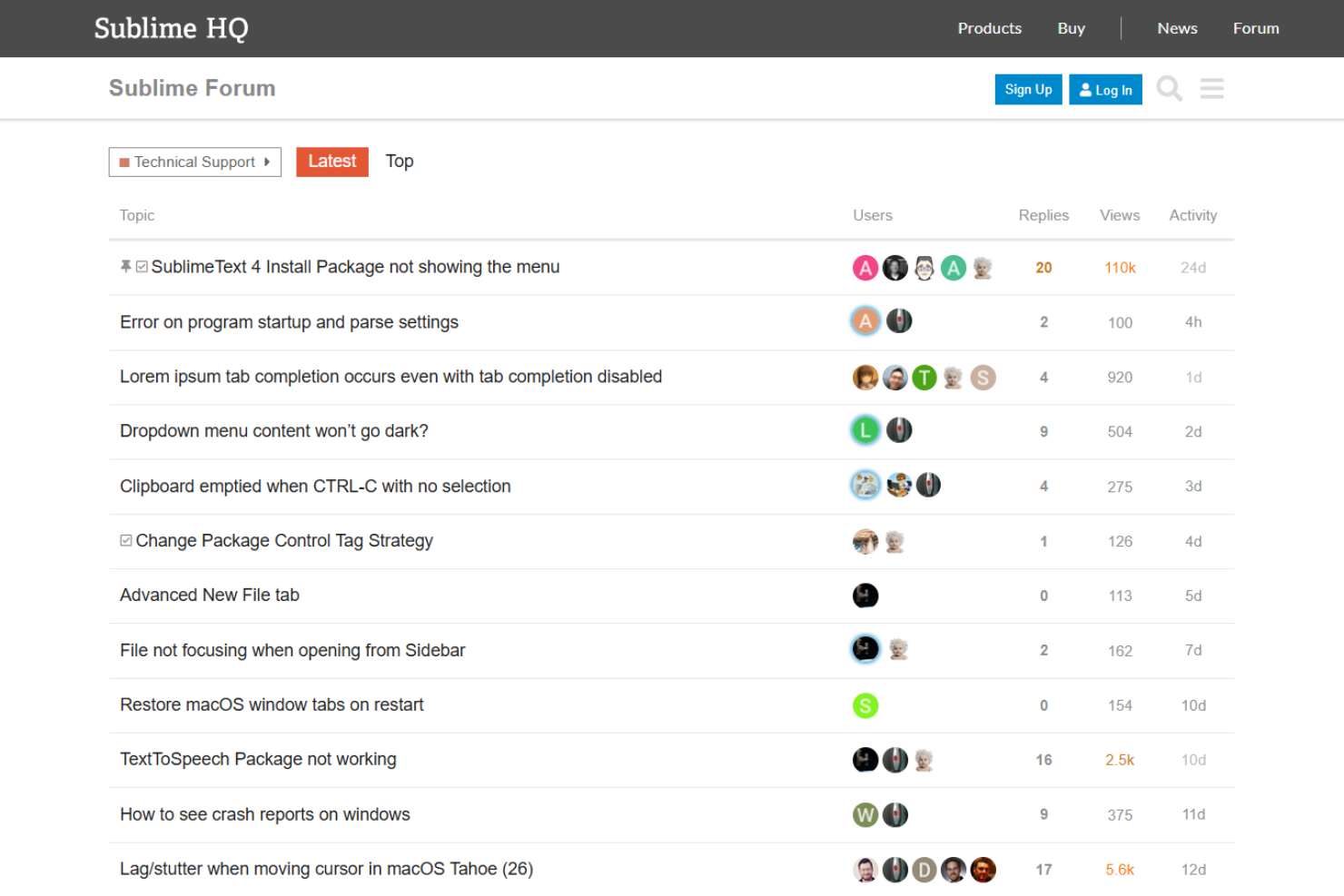Open topic 'Dropdown menu content won't go dark?'
The width and height of the screenshot is (1344, 896).
(274, 431)
